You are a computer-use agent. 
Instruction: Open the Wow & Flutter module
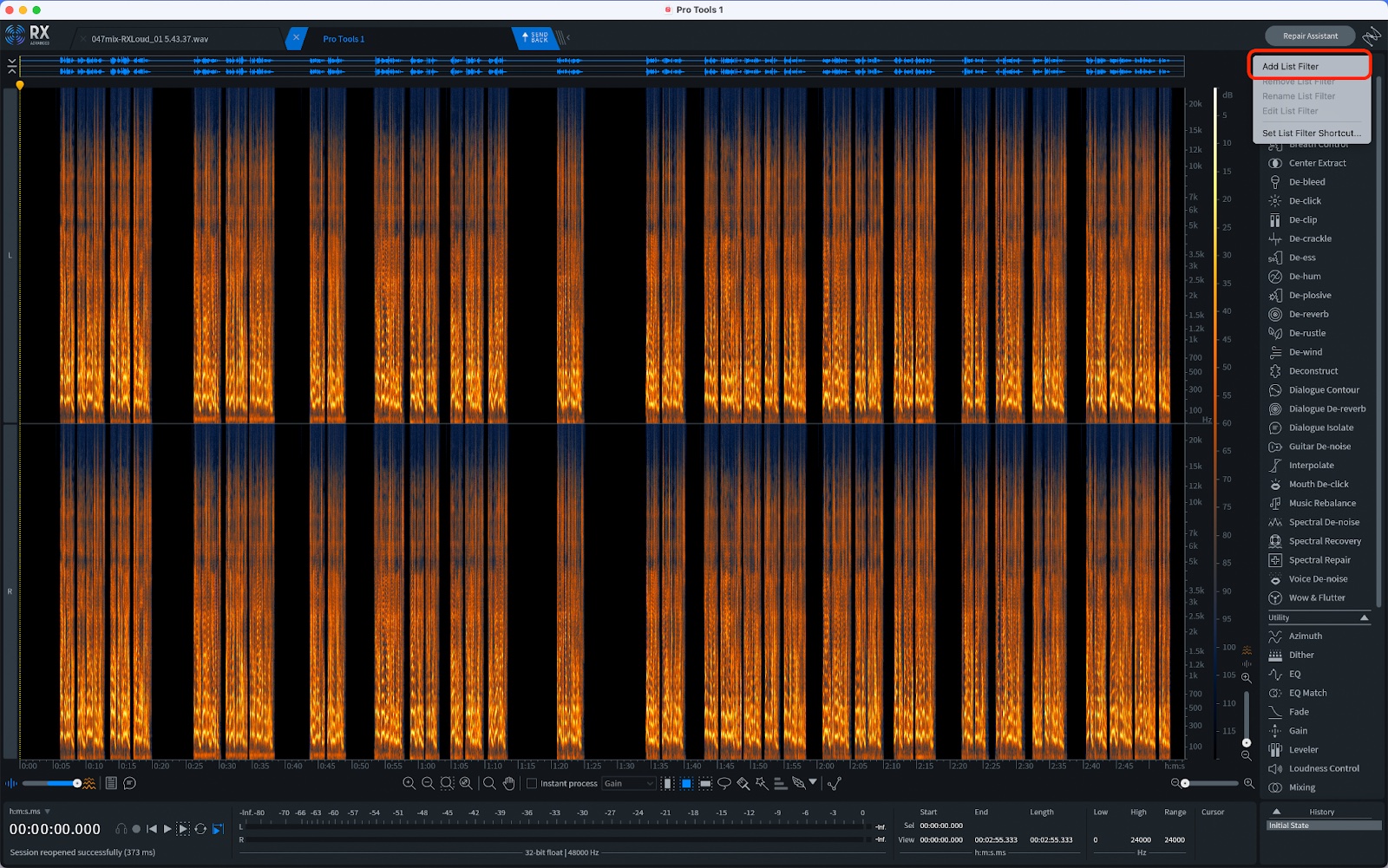[1315, 598]
